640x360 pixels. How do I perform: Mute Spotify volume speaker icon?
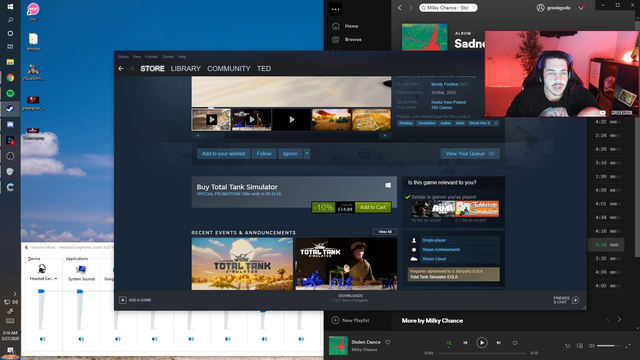[591, 346]
